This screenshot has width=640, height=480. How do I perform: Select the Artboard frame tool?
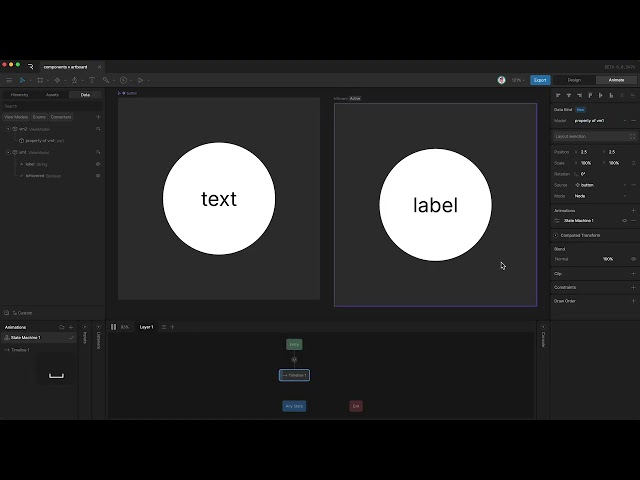pos(40,80)
